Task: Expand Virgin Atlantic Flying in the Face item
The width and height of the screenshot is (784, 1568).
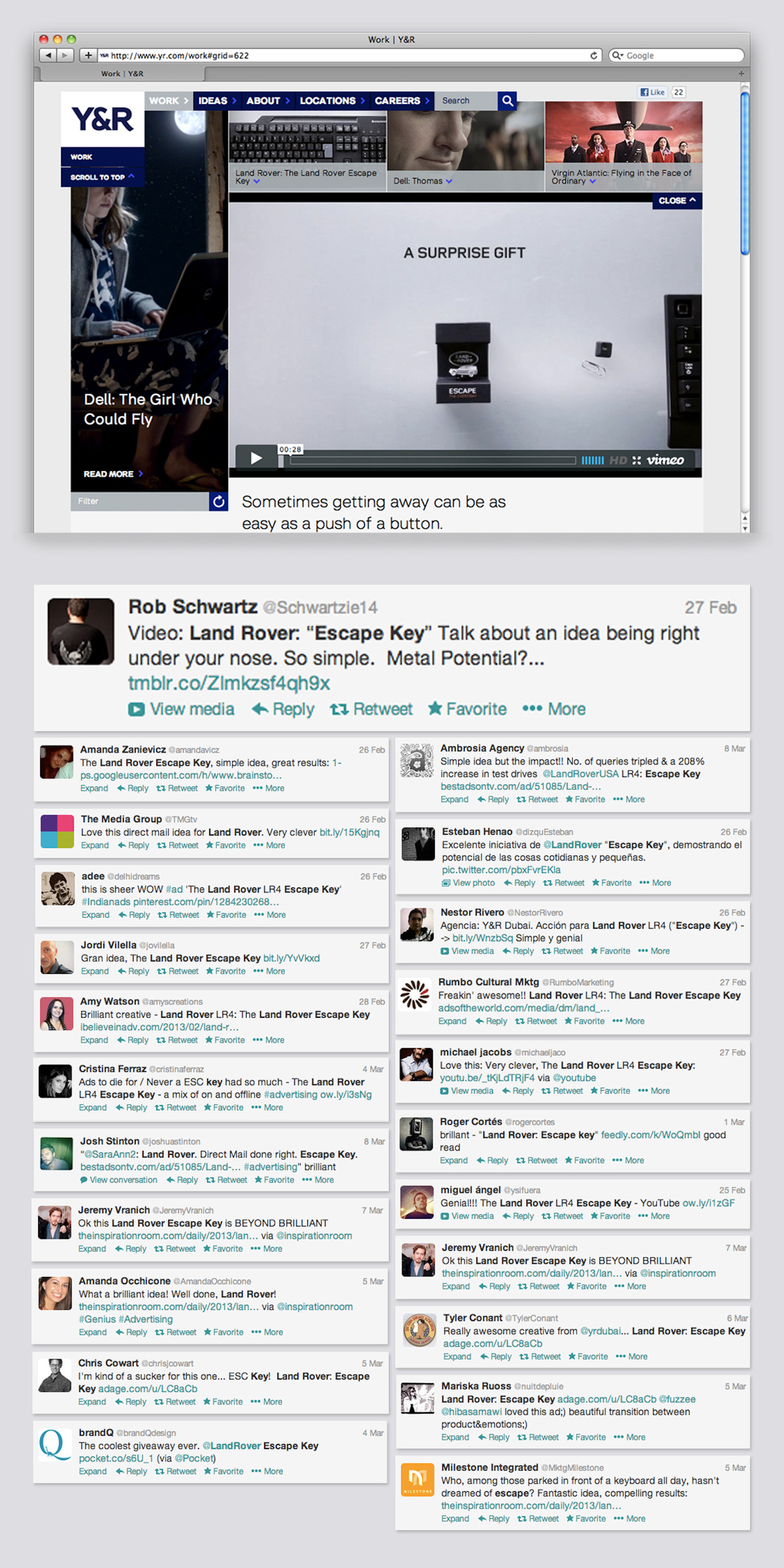Action: point(622,176)
